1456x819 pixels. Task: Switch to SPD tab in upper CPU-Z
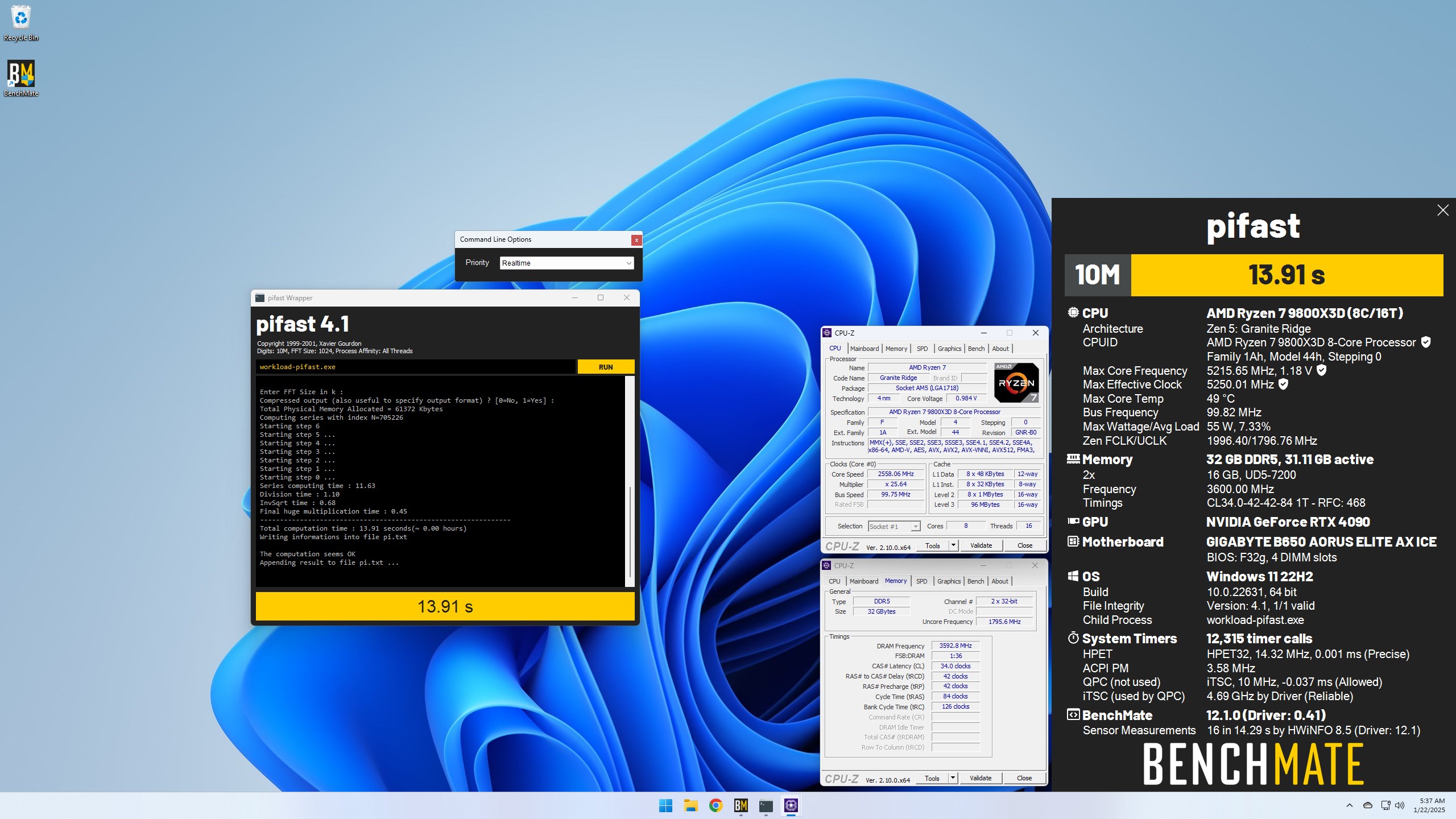(923, 349)
